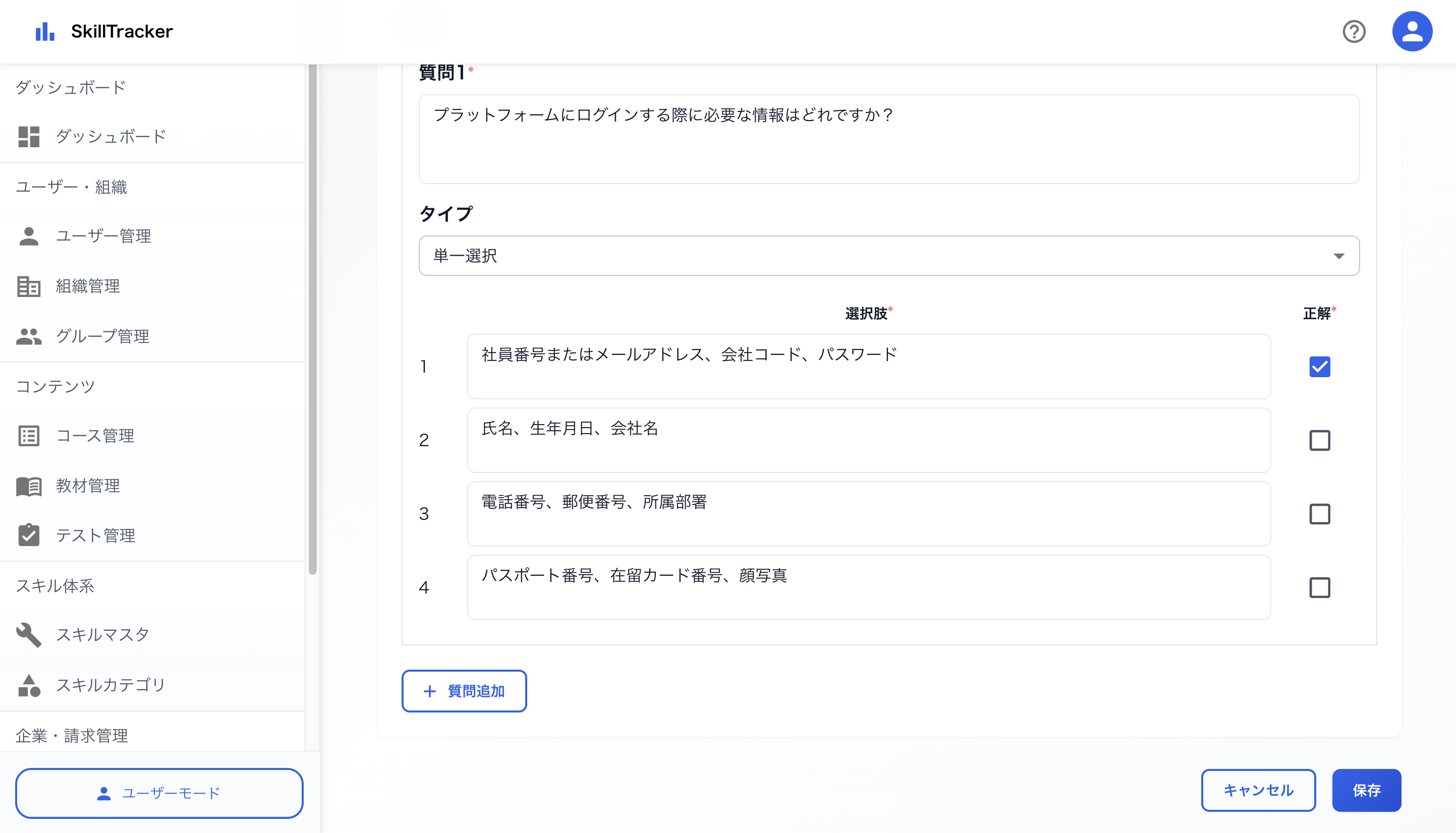Uncheck 正解 for choice 1
The width and height of the screenshot is (1456, 833).
click(x=1320, y=367)
